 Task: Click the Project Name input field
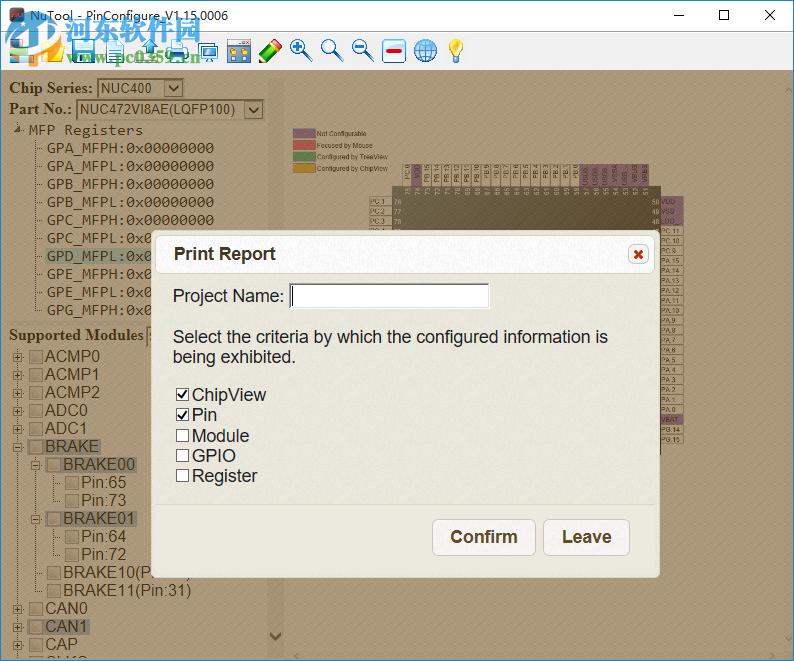pyautogui.click(x=389, y=296)
